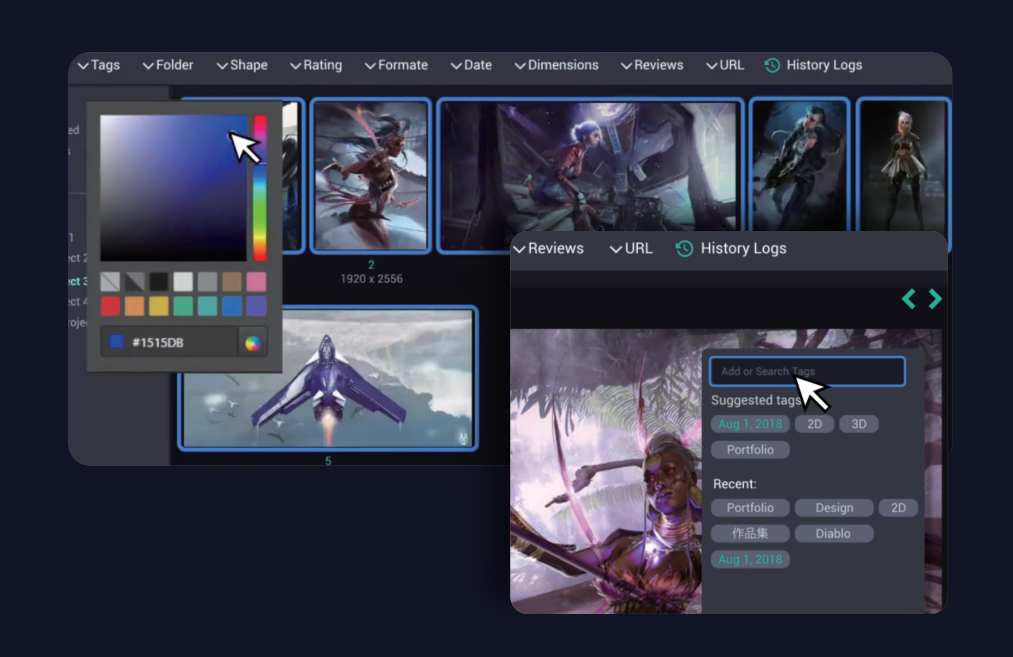Click the #1515DB hex color field
The image size is (1013, 657).
tap(169, 343)
